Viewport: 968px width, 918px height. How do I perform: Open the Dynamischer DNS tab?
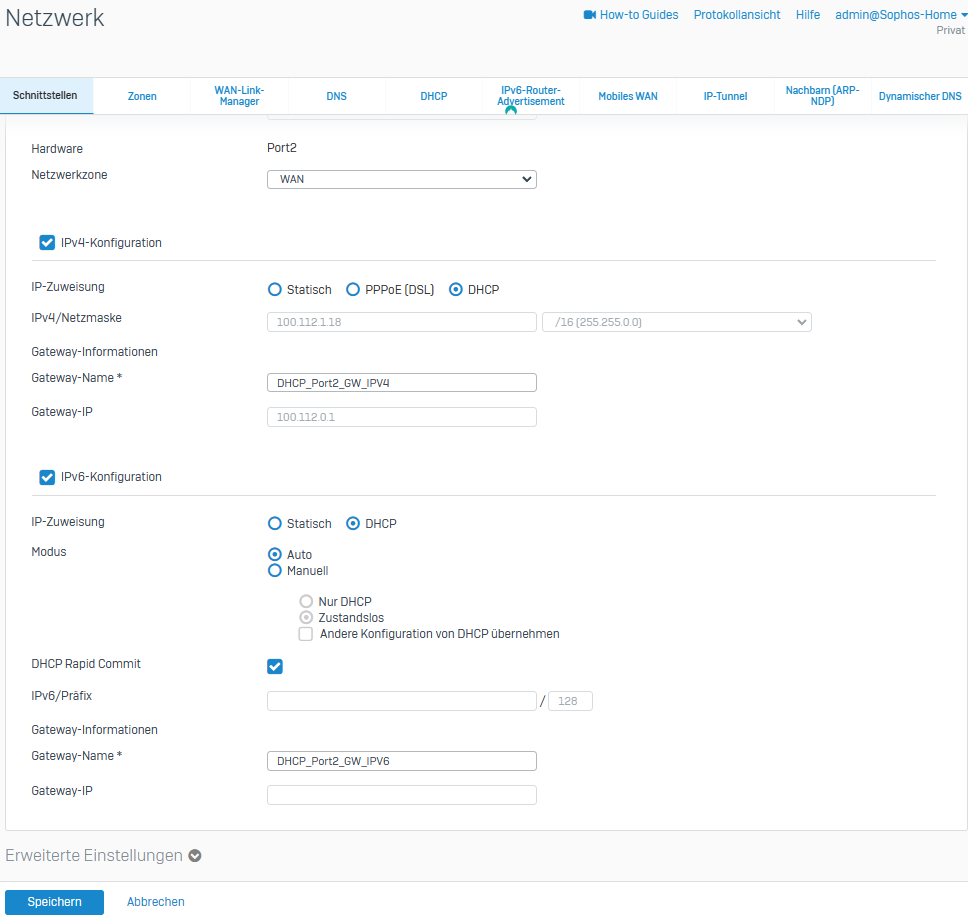920,96
